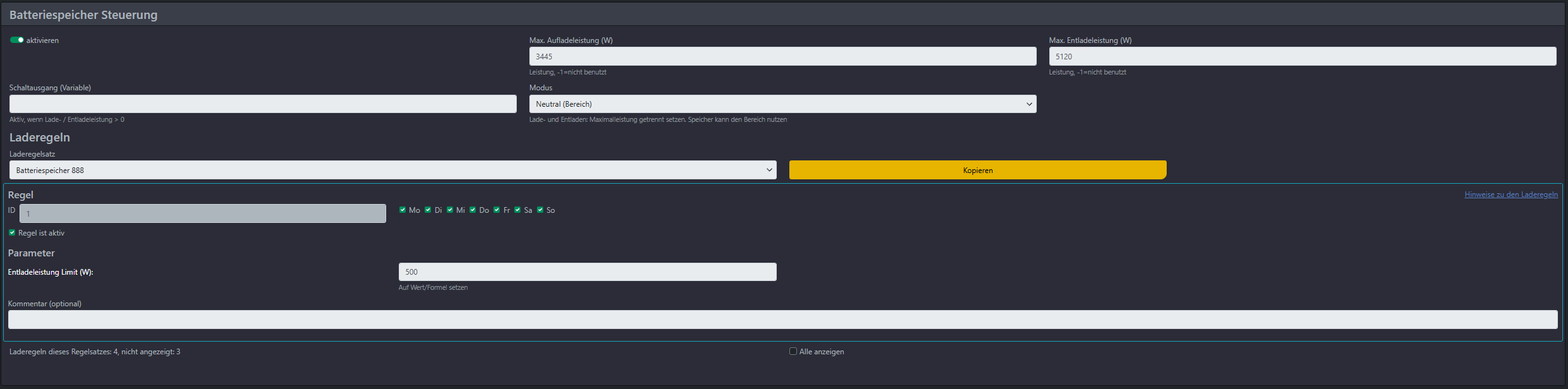Toggle the Do weekday checkbox
This screenshot has height=389, width=1568.
tap(473, 210)
